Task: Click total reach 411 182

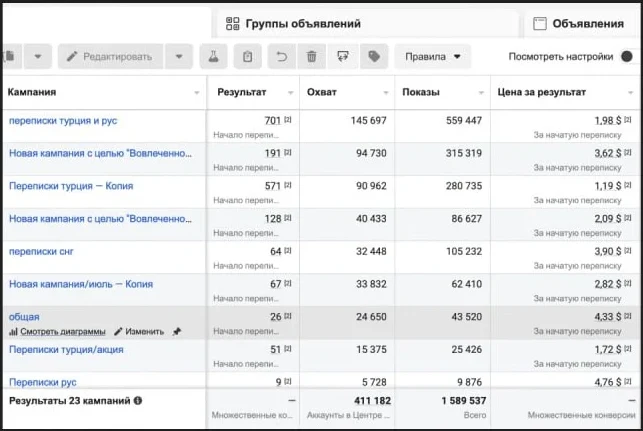Action: point(372,401)
